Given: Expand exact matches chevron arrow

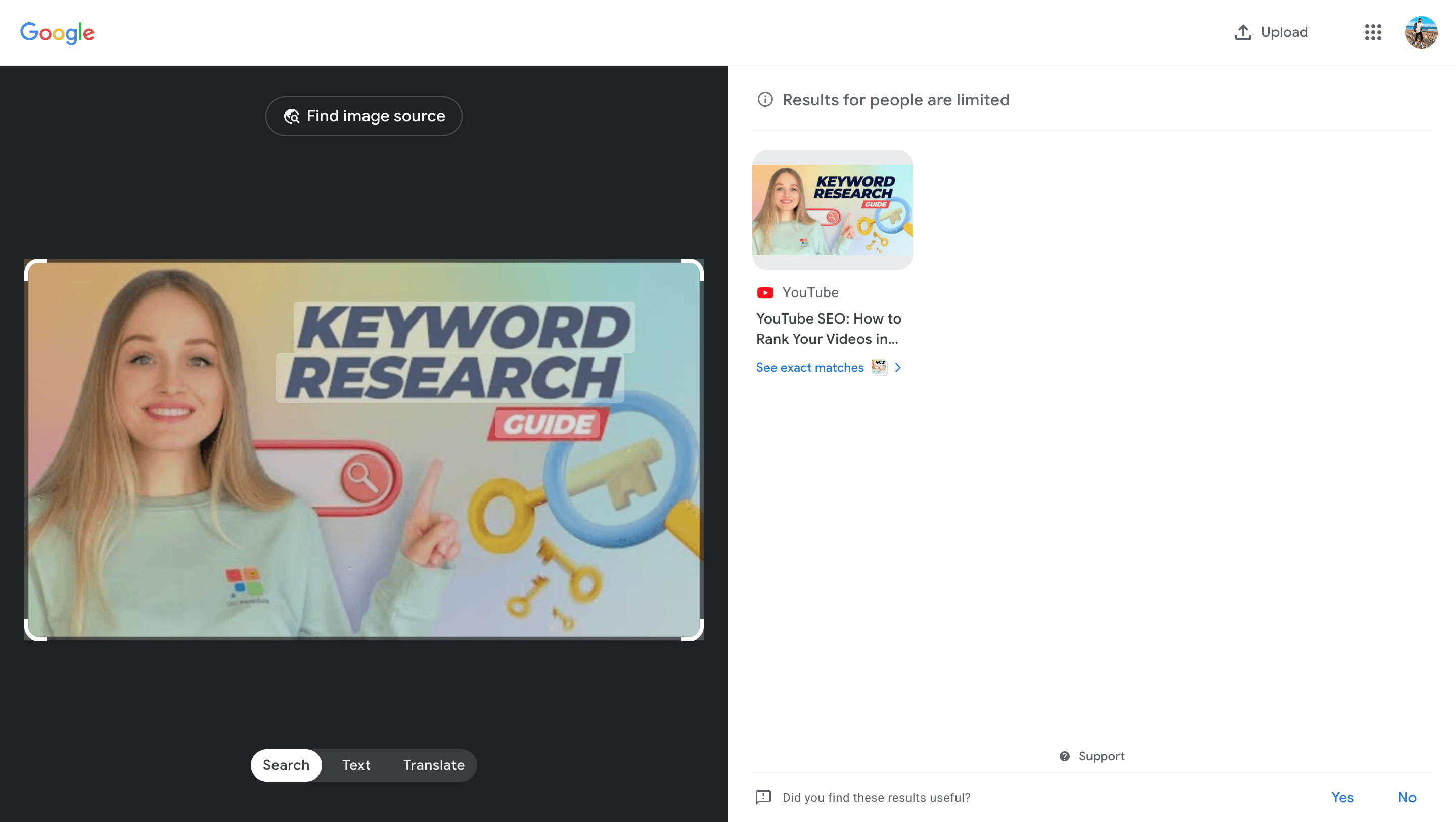Looking at the screenshot, I should click(x=897, y=368).
